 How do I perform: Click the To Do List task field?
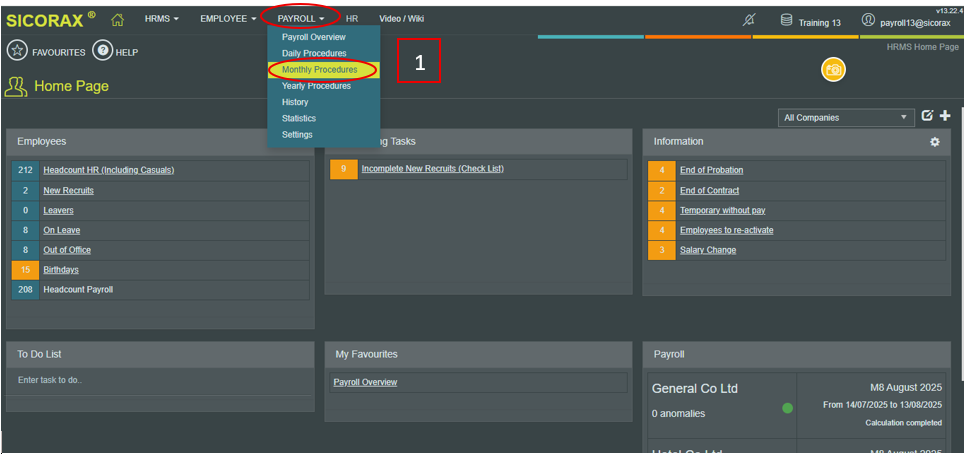[x=160, y=380]
